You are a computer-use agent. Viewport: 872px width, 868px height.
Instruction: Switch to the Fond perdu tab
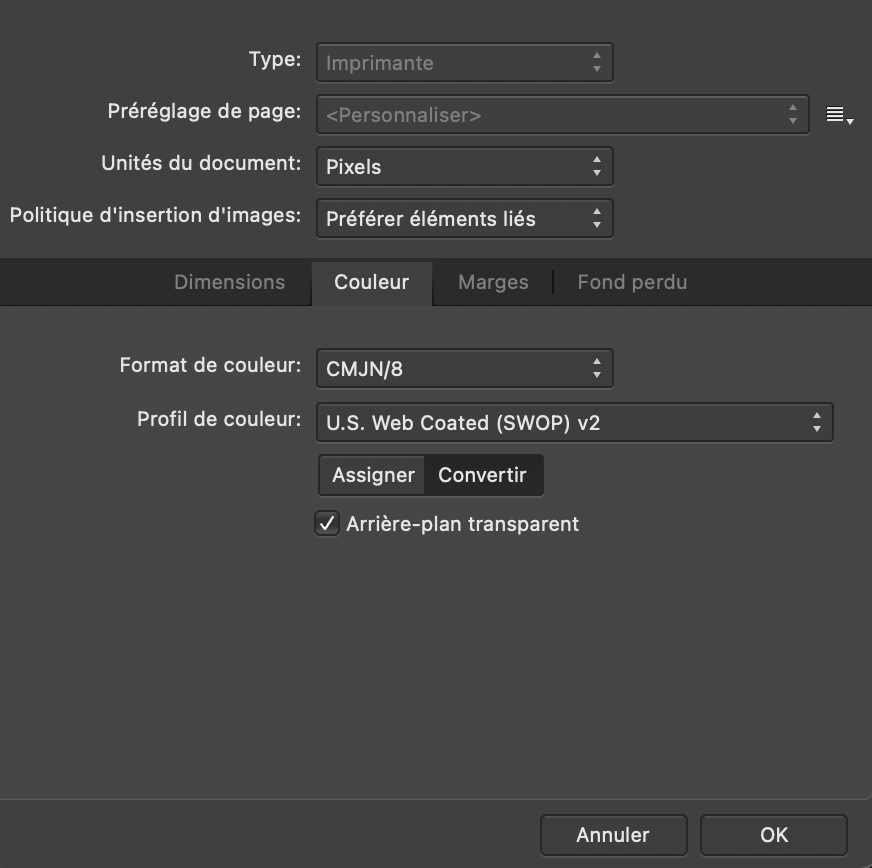point(632,282)
